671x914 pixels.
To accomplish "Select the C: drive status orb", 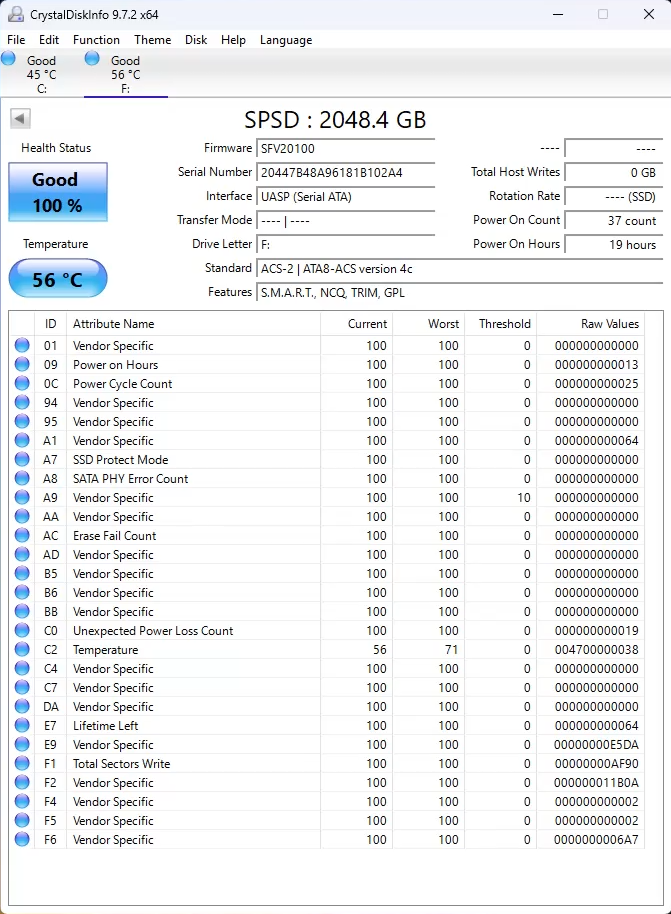I will point(9,59).
